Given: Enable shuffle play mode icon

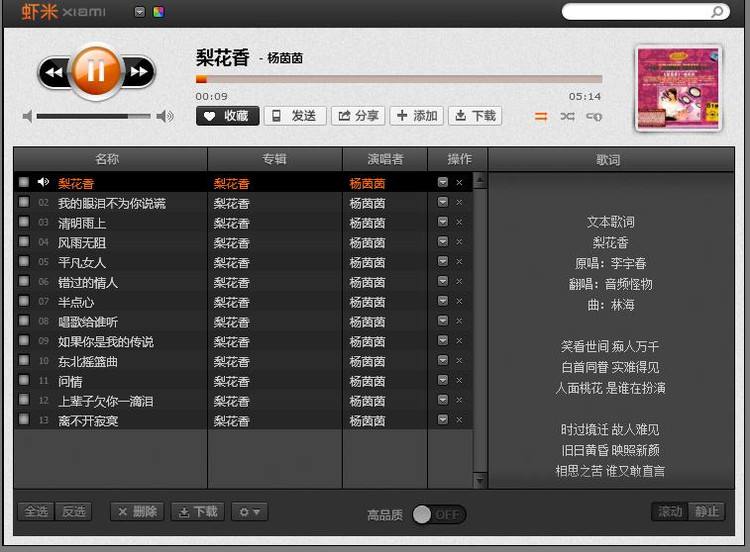Looking at the screenshot, I should (567, 116).
